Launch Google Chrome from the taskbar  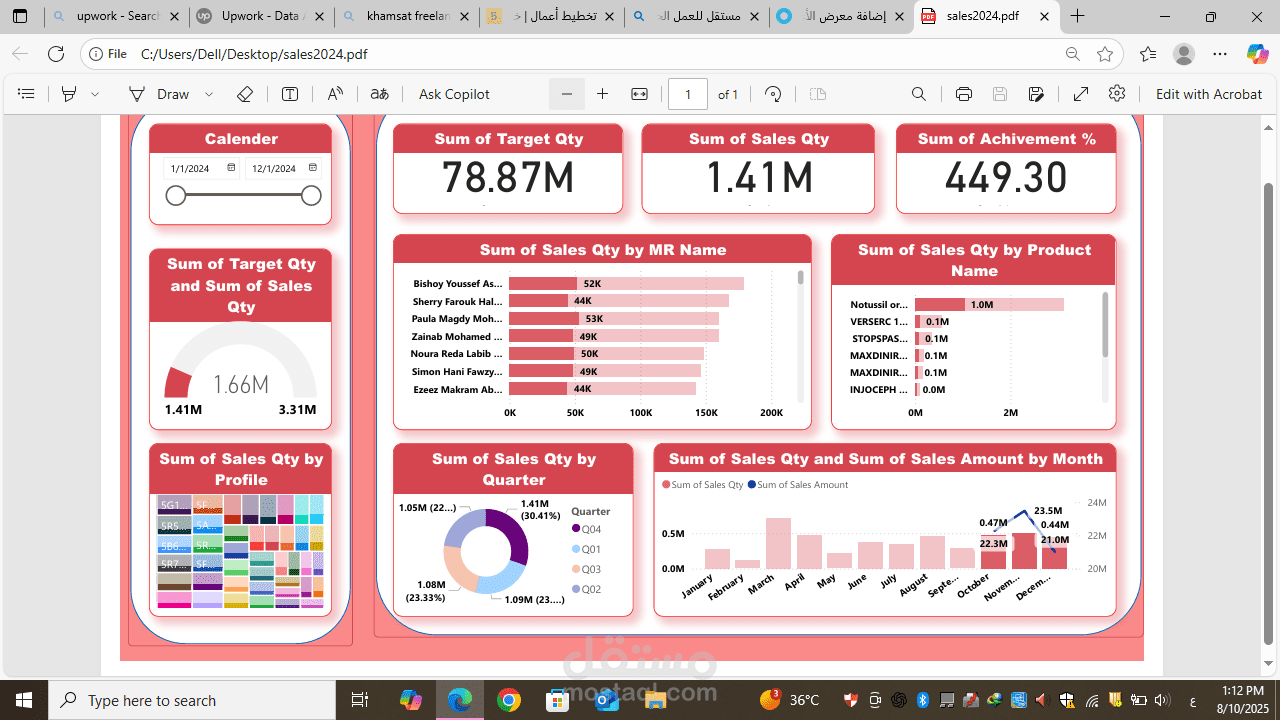pos(508,700)
